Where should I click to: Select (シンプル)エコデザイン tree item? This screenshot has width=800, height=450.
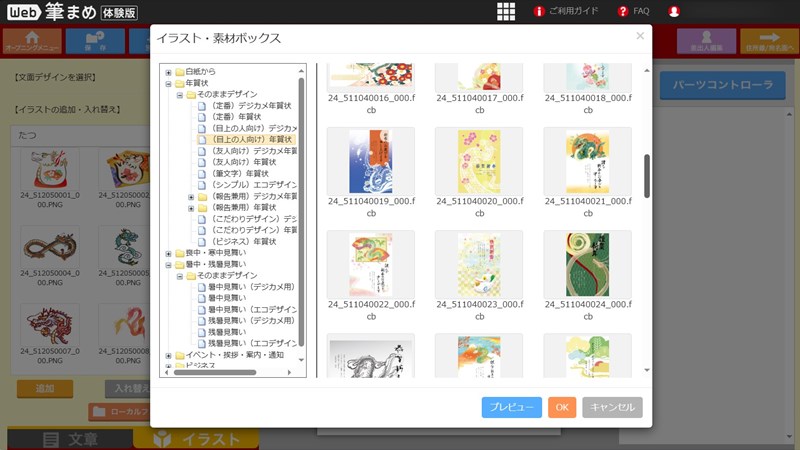(247, 185)
